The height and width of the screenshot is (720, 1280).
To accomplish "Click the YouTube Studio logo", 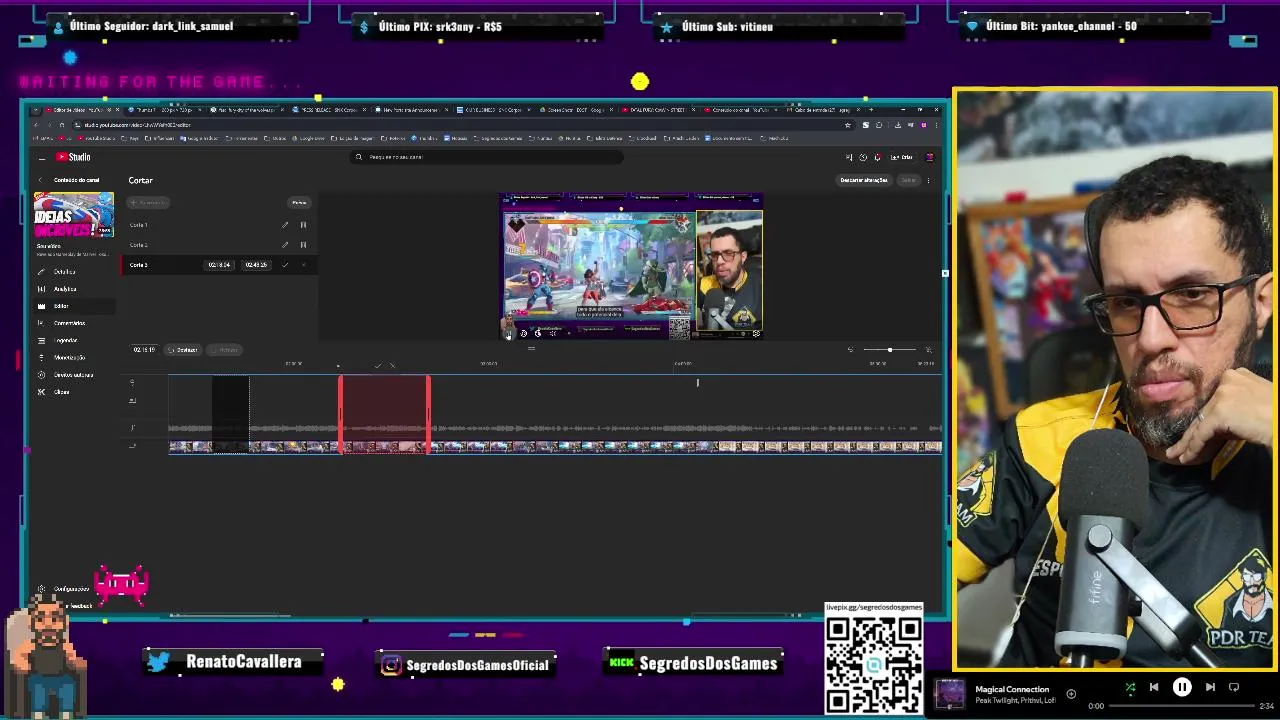I will pos(73,157).
